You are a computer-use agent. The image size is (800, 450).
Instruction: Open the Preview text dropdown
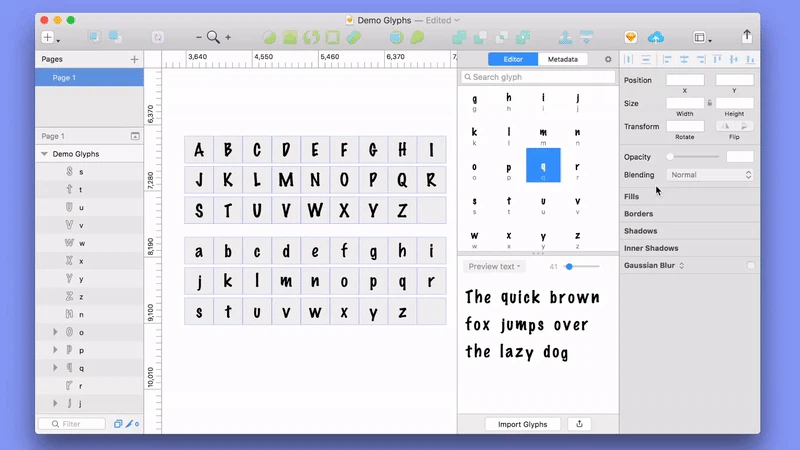coord(494,266)
